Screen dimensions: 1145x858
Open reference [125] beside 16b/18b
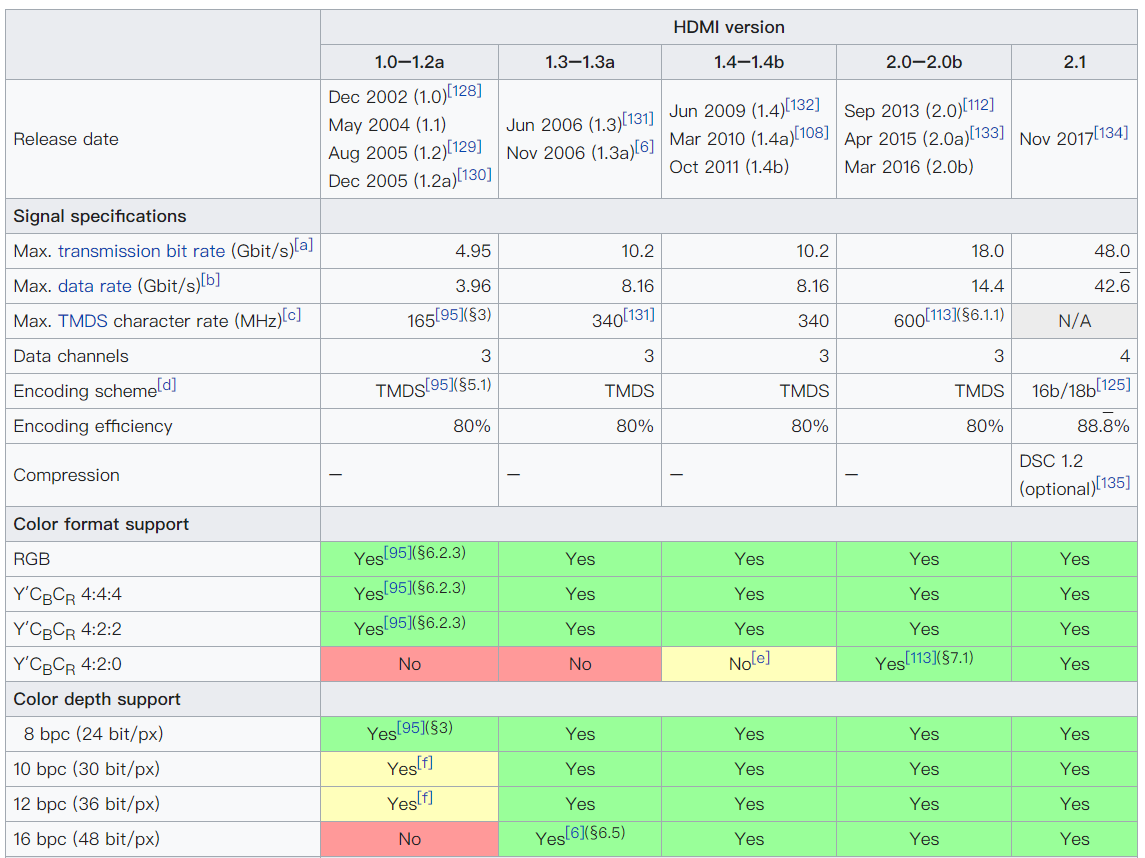click(x=1113, y=384)
